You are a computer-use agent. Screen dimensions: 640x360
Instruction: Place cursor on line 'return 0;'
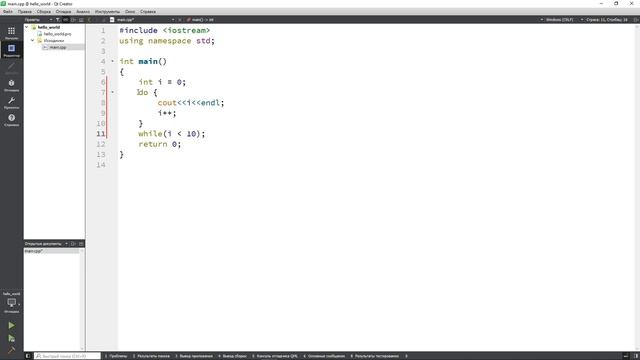click(160, 144)
